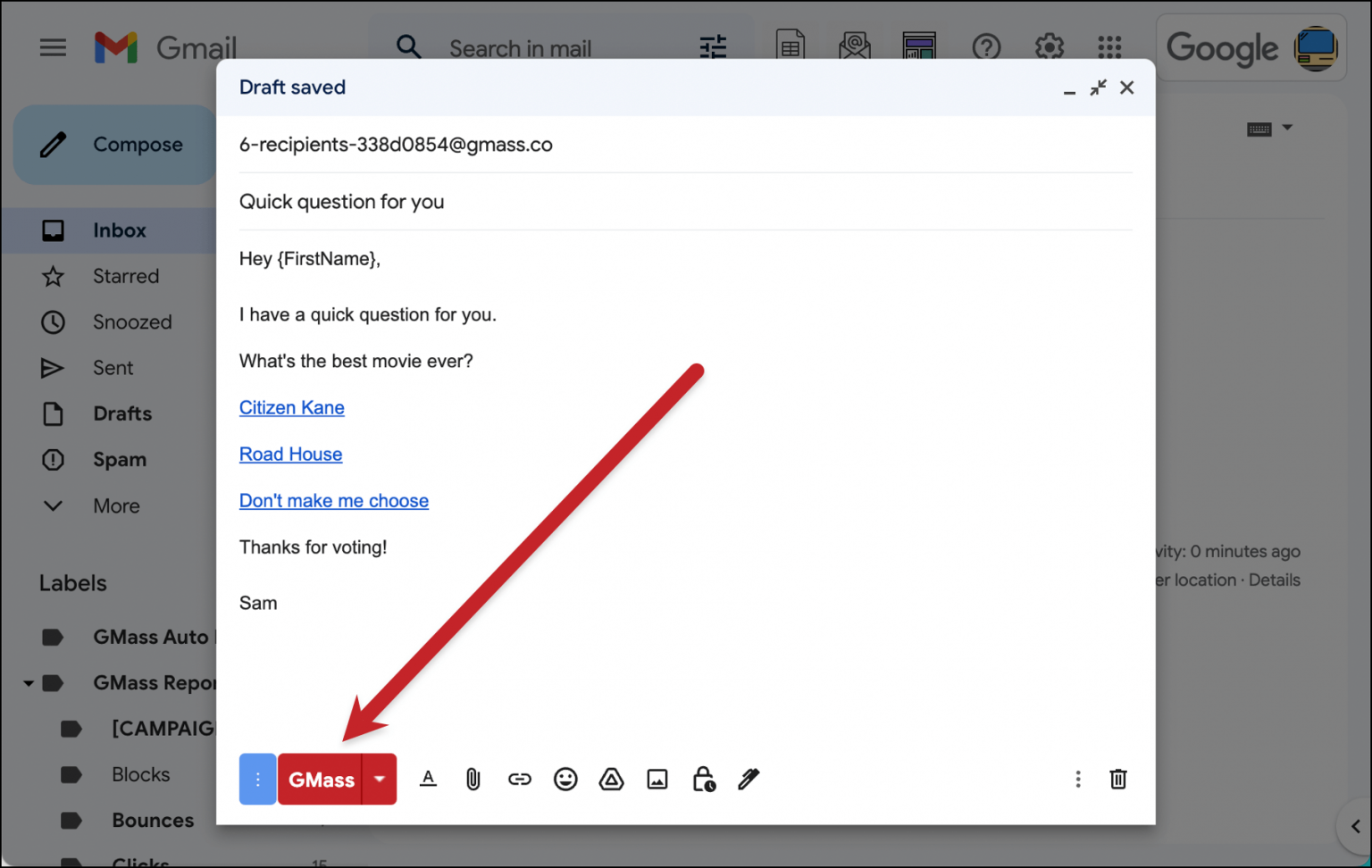
Task: Click the Compose button
Action: (114, 144)
